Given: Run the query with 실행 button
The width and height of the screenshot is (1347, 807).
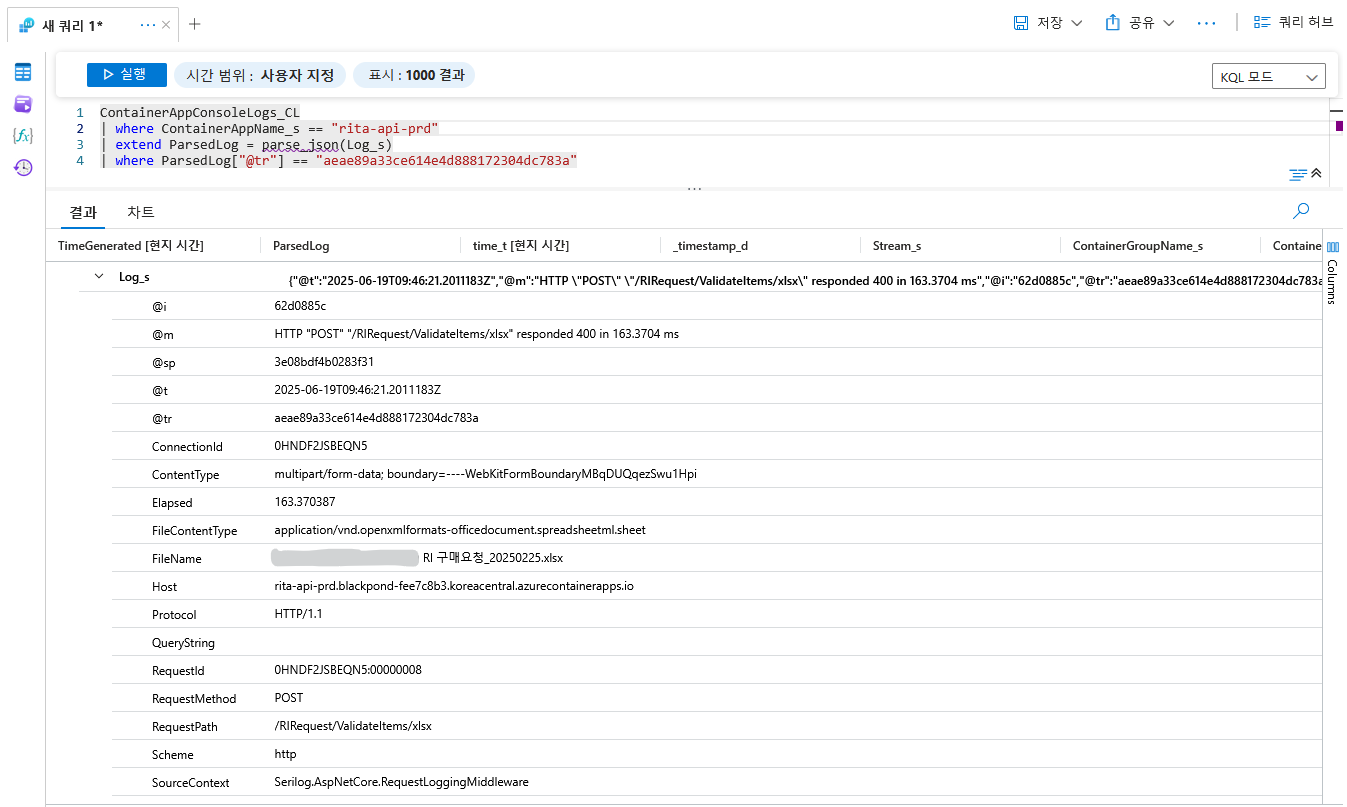Looking at the screenshot, I should (x=126, y=75).
